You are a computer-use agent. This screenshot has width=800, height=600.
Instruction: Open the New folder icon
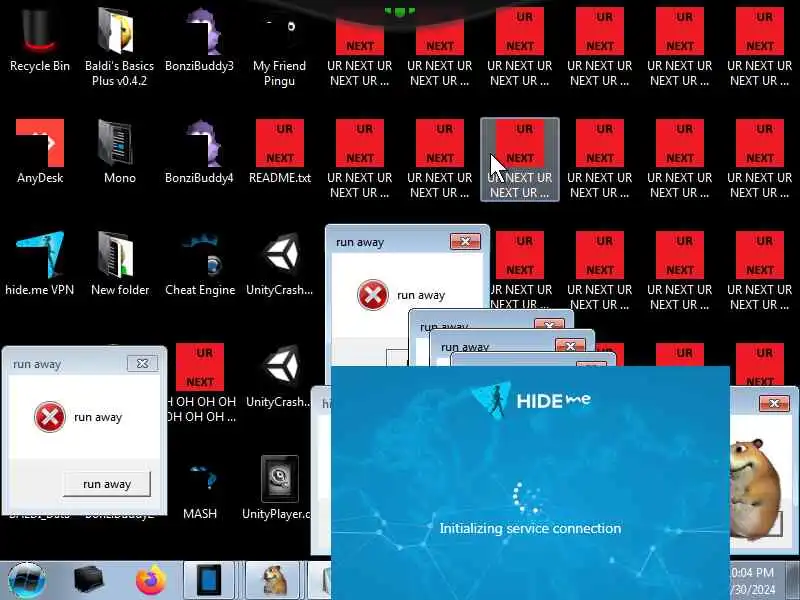pyautogui.click(x=119, y=264)
